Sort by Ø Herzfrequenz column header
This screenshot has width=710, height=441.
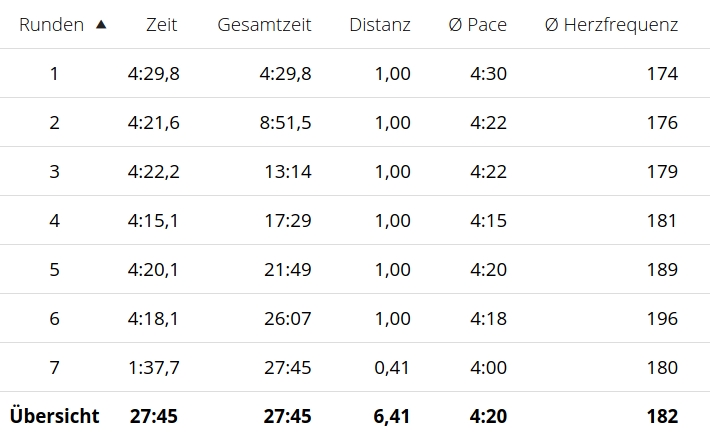pyautogui.click(x=611, y=25)
